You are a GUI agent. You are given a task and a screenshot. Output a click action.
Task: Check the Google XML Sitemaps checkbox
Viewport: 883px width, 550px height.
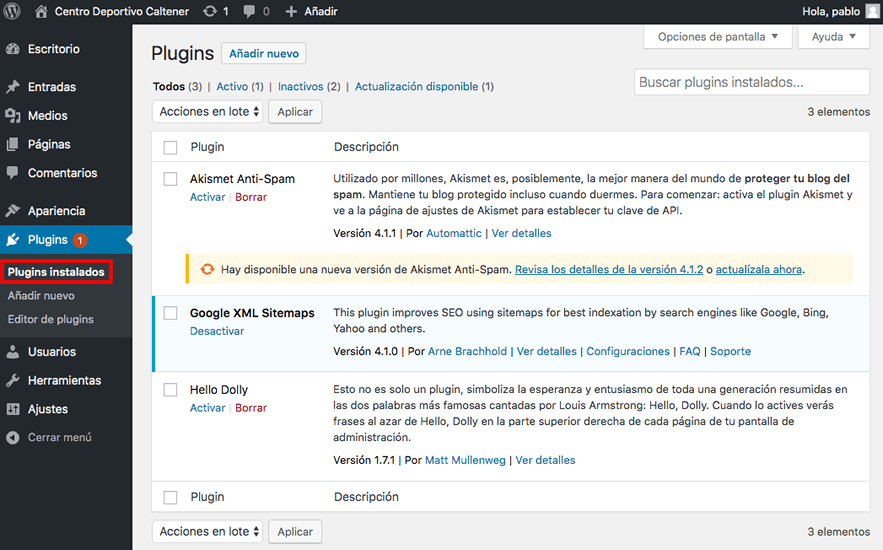tap(170, 313)
